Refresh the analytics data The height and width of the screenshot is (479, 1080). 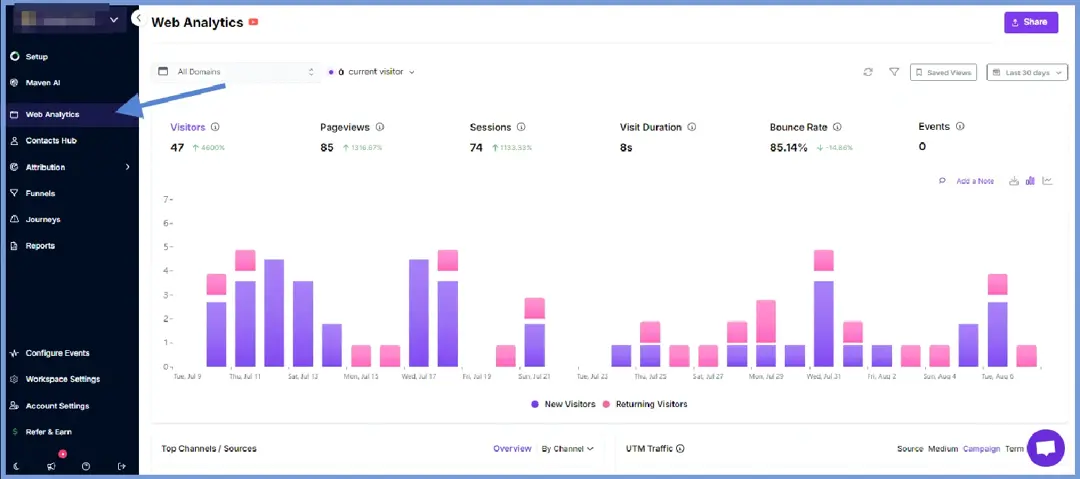click(868, 72)
